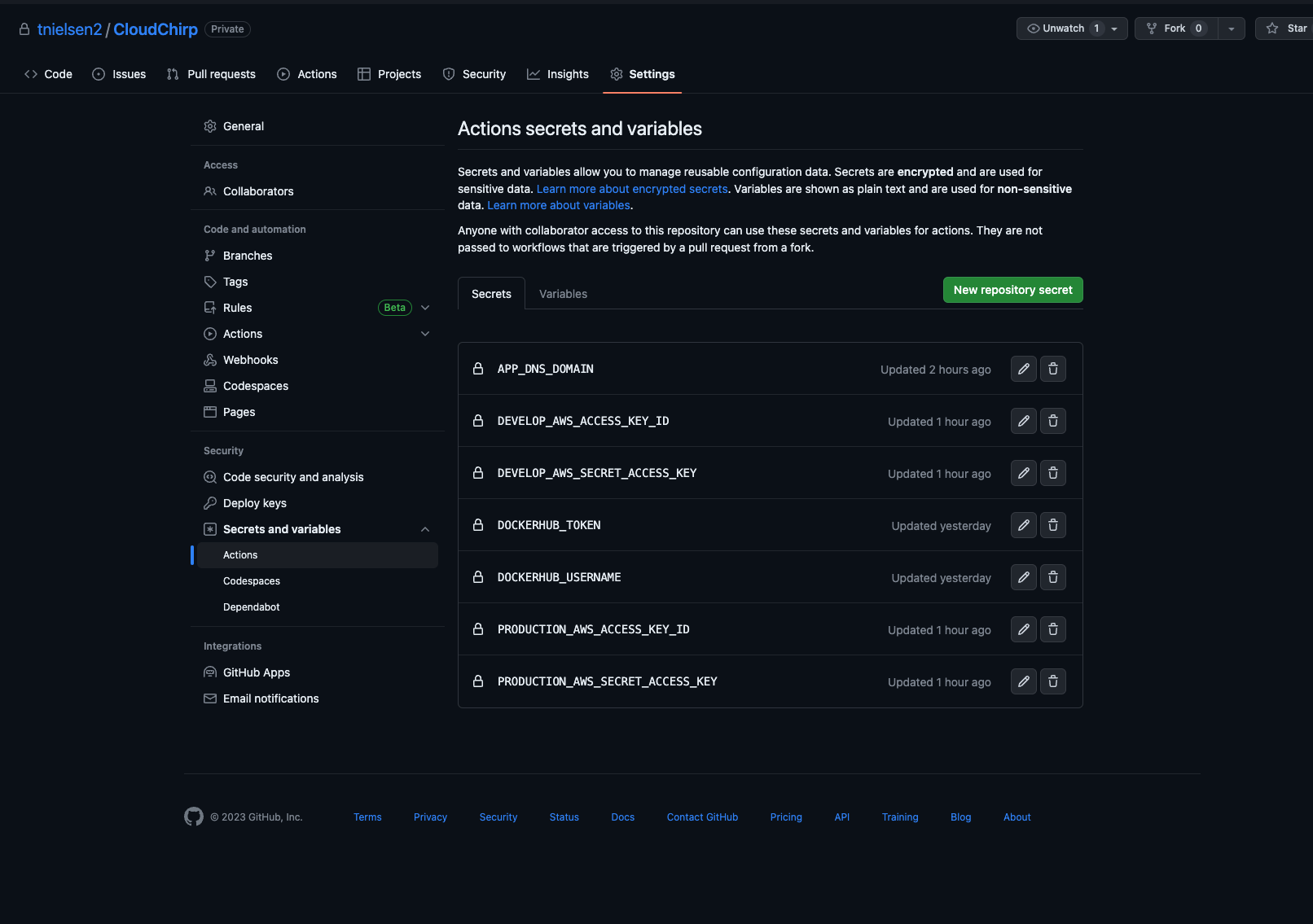Select Codespaces under Secrets and variables
This screenshot has width=1313, height=924.
tap(318, 581)
